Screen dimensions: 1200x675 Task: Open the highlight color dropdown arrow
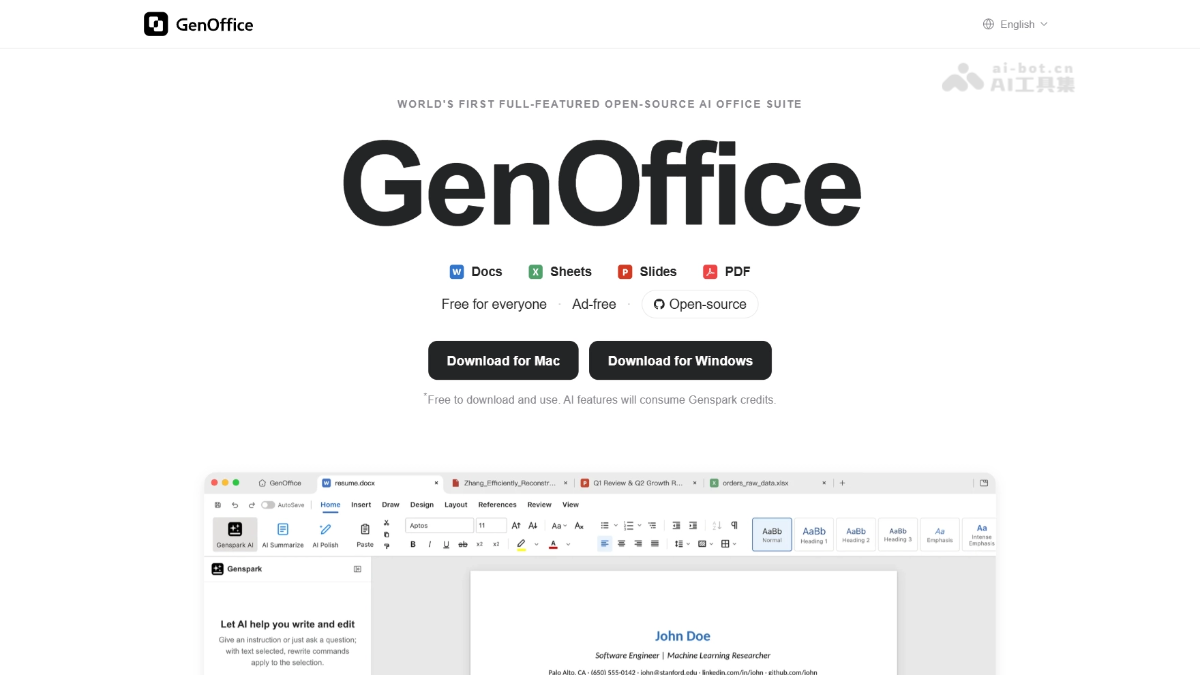536,544
